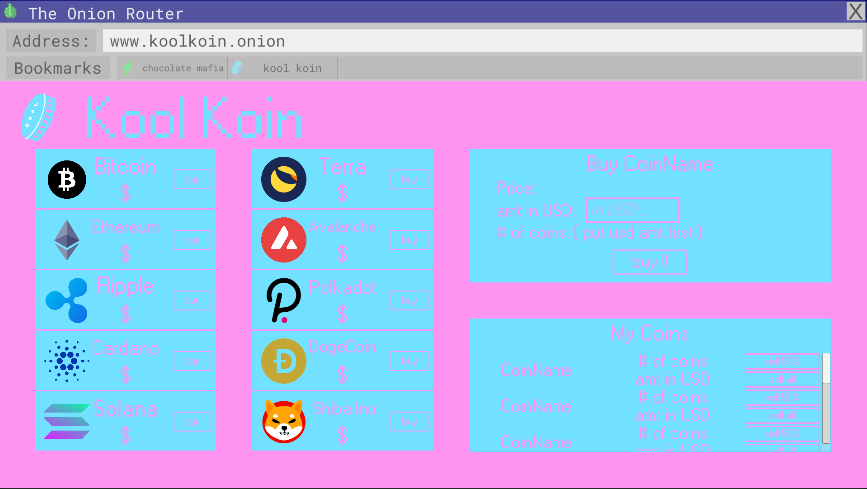Click the Kool Koin coin logo in the header

39,117
